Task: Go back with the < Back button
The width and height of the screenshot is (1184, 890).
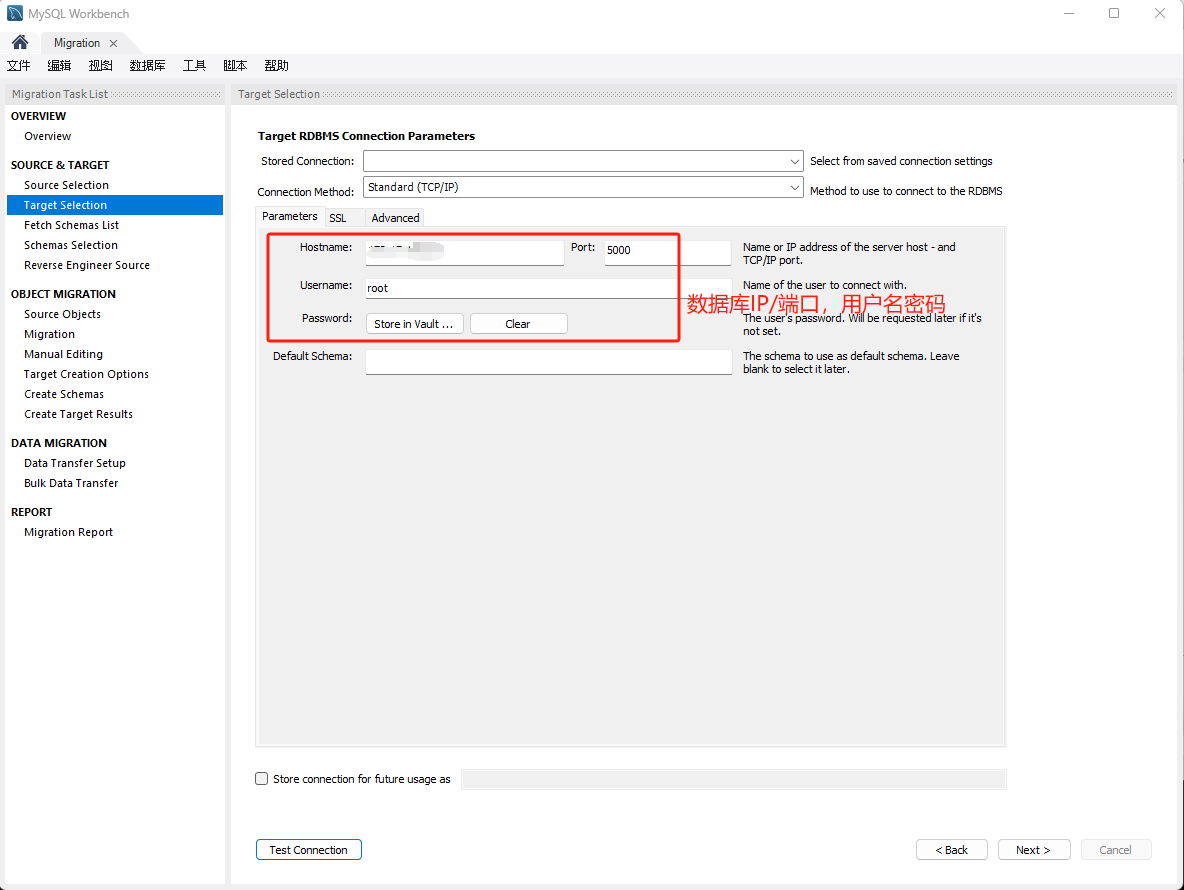Action: (951, 850)
